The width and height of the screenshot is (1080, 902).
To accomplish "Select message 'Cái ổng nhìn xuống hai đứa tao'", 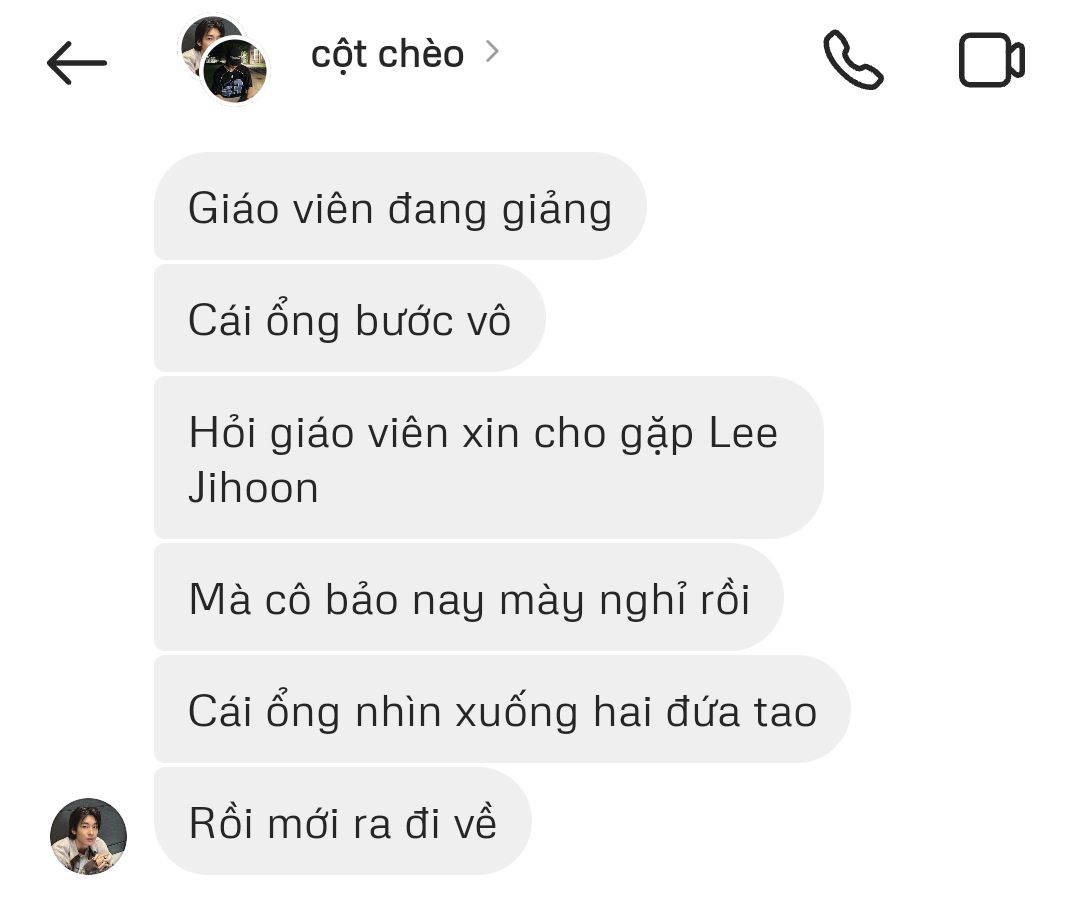I will [x=502, y=709].
